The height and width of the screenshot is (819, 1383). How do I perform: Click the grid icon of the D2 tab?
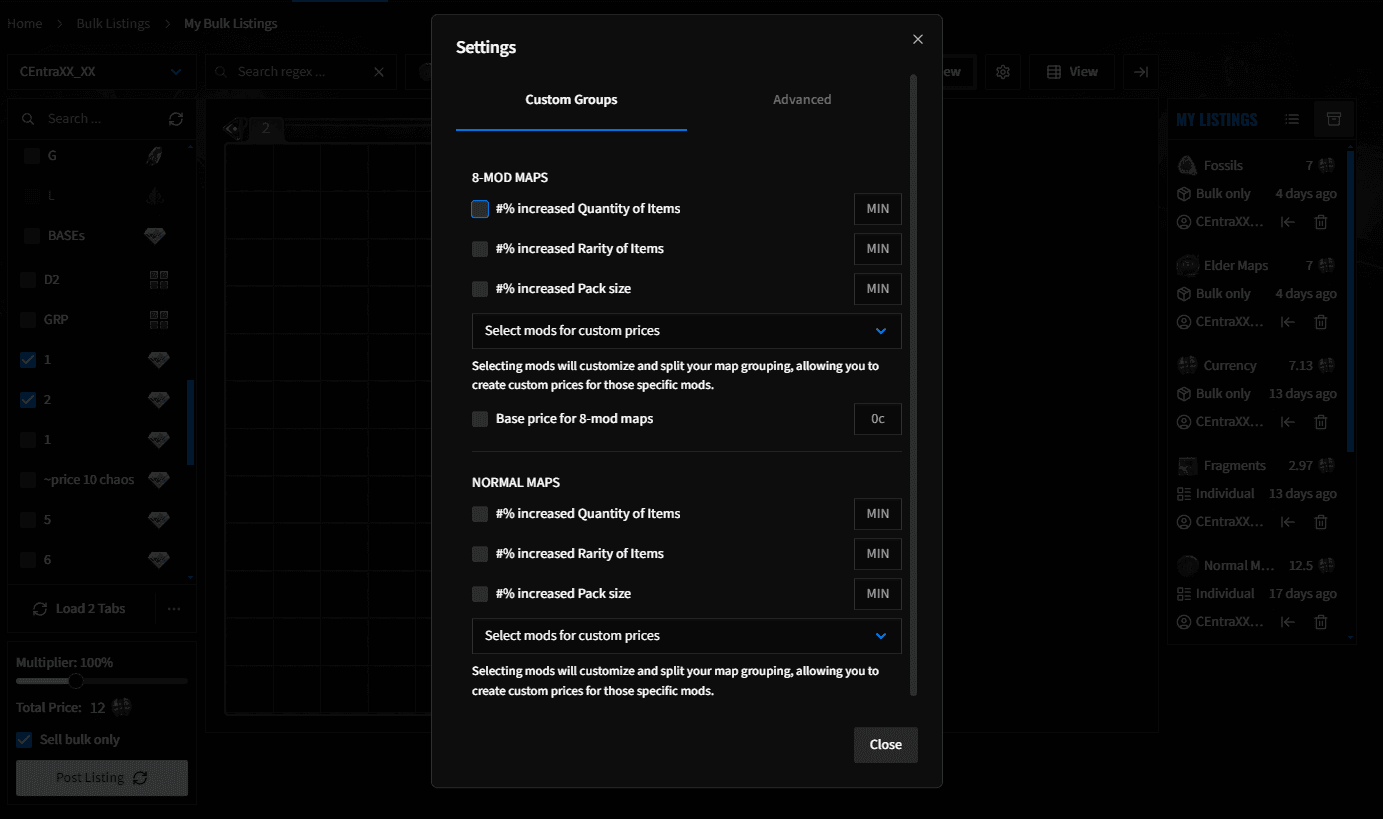coord(159,280)
